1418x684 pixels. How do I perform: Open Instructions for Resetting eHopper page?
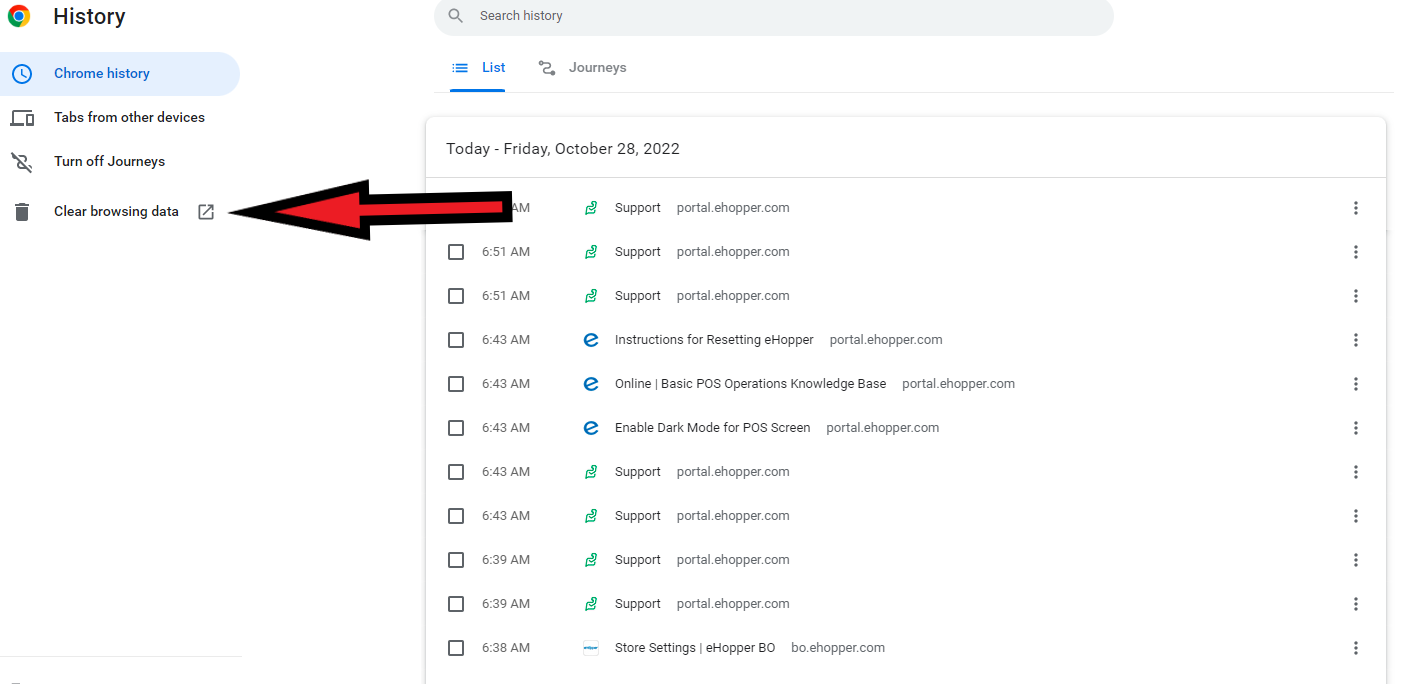coord(714,340)
